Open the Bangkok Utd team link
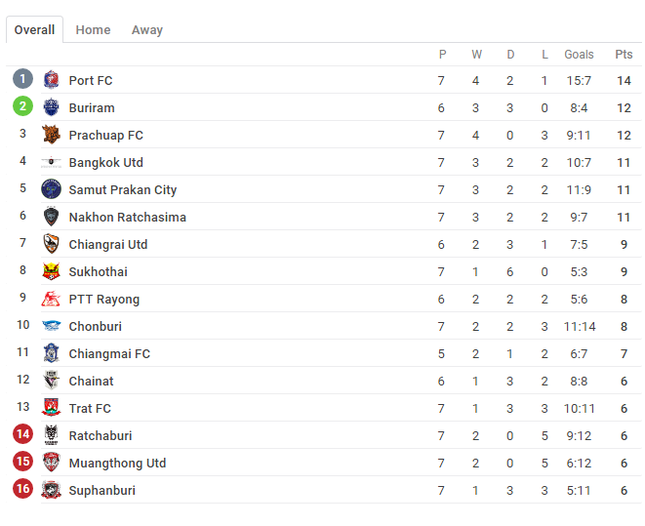645x526 pixels. [x=106, y=162]
